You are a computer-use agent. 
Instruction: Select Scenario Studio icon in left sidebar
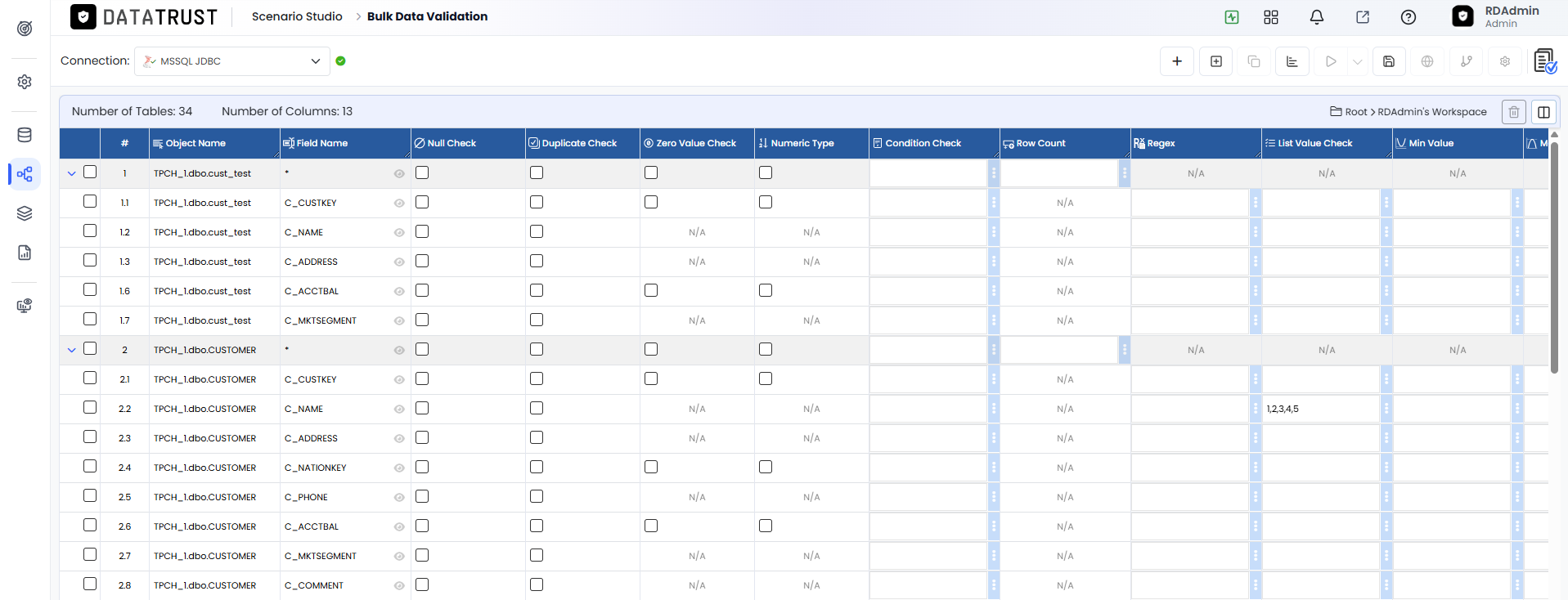point(25,174)
